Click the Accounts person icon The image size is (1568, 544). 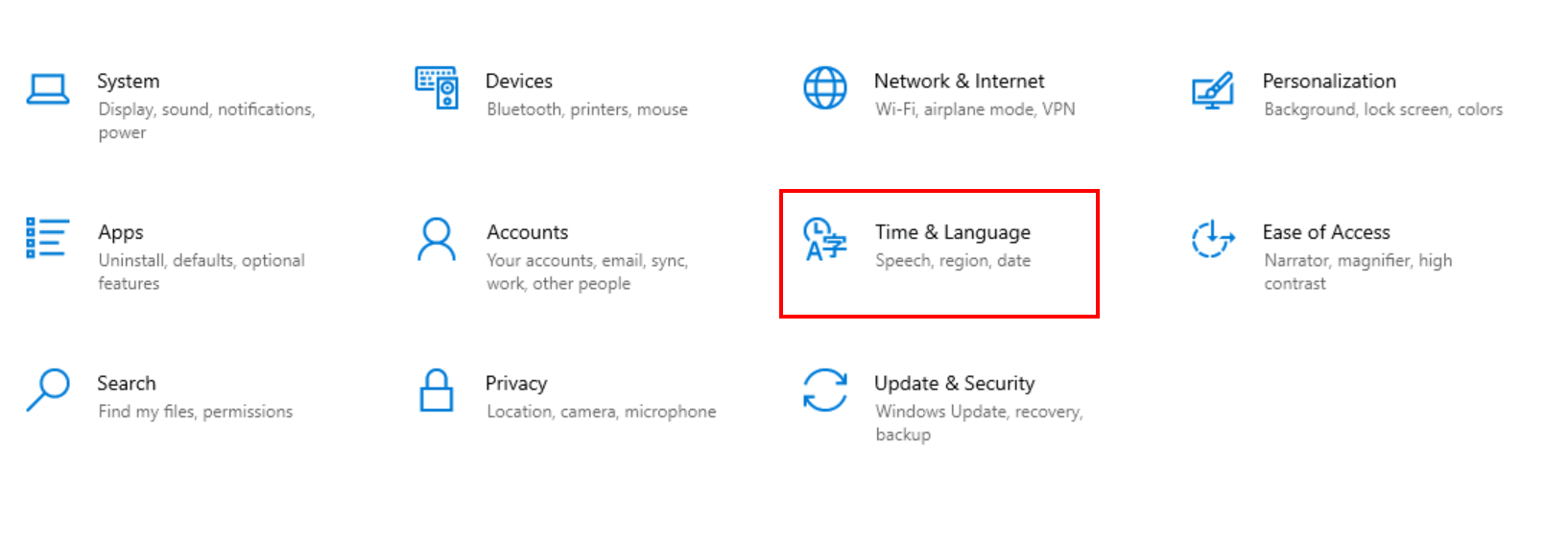437,239
